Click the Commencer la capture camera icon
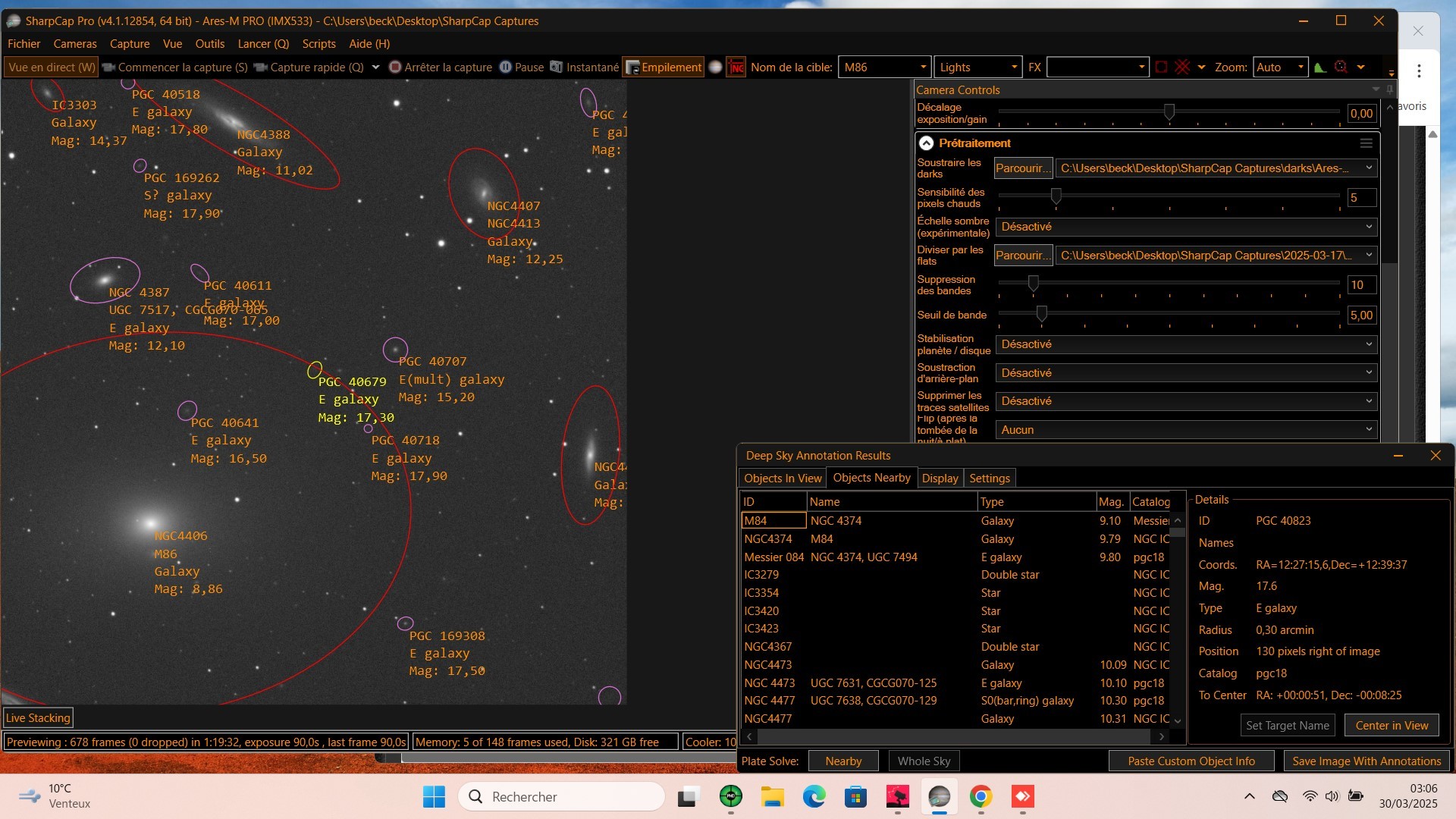This screenshot has height=819, width=1456. click(108, 67)
